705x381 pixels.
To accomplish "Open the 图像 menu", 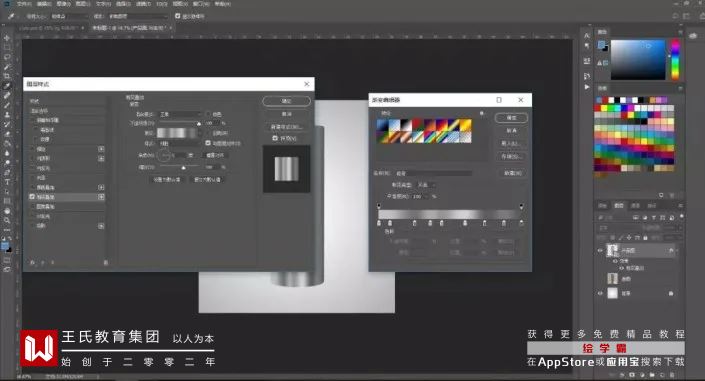I will point(63,4).
